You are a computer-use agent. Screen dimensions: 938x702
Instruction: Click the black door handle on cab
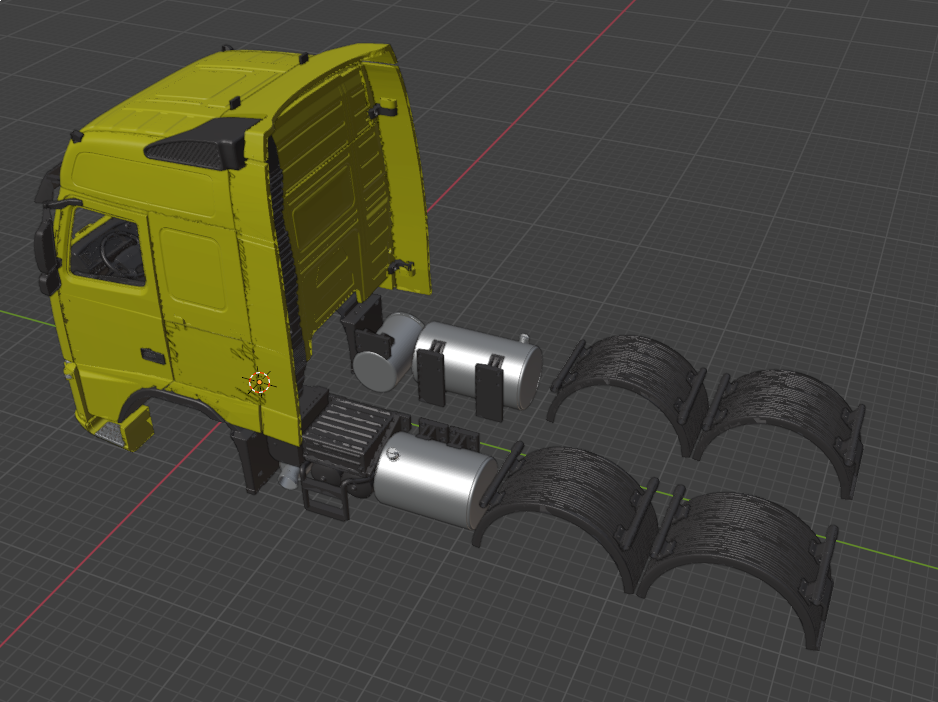tap(152, 355)
